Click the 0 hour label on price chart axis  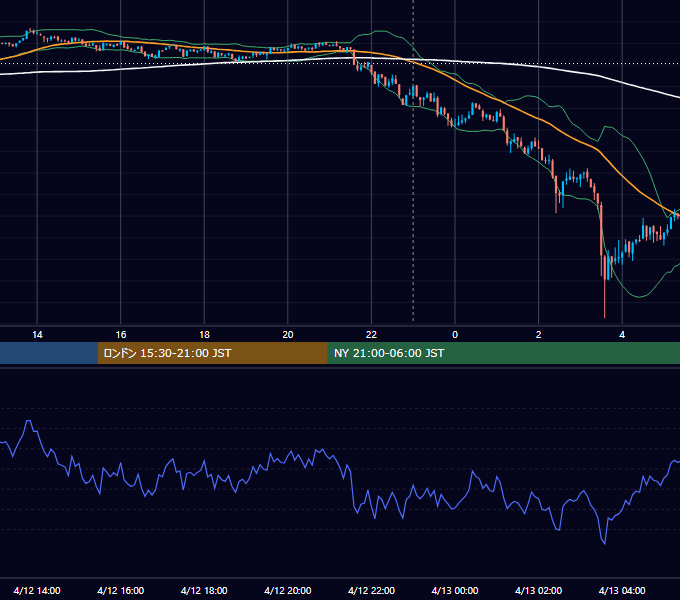[455, 335]
